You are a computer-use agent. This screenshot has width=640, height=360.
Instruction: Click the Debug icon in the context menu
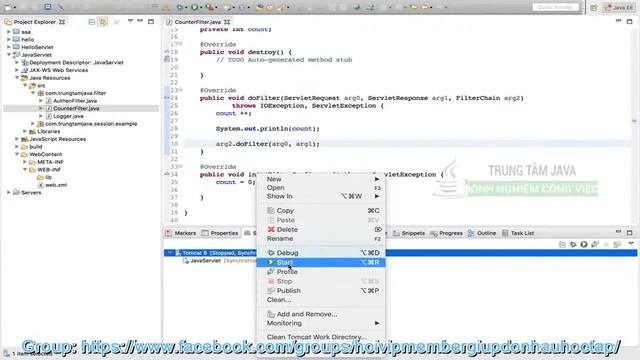[x=271, y=253]
